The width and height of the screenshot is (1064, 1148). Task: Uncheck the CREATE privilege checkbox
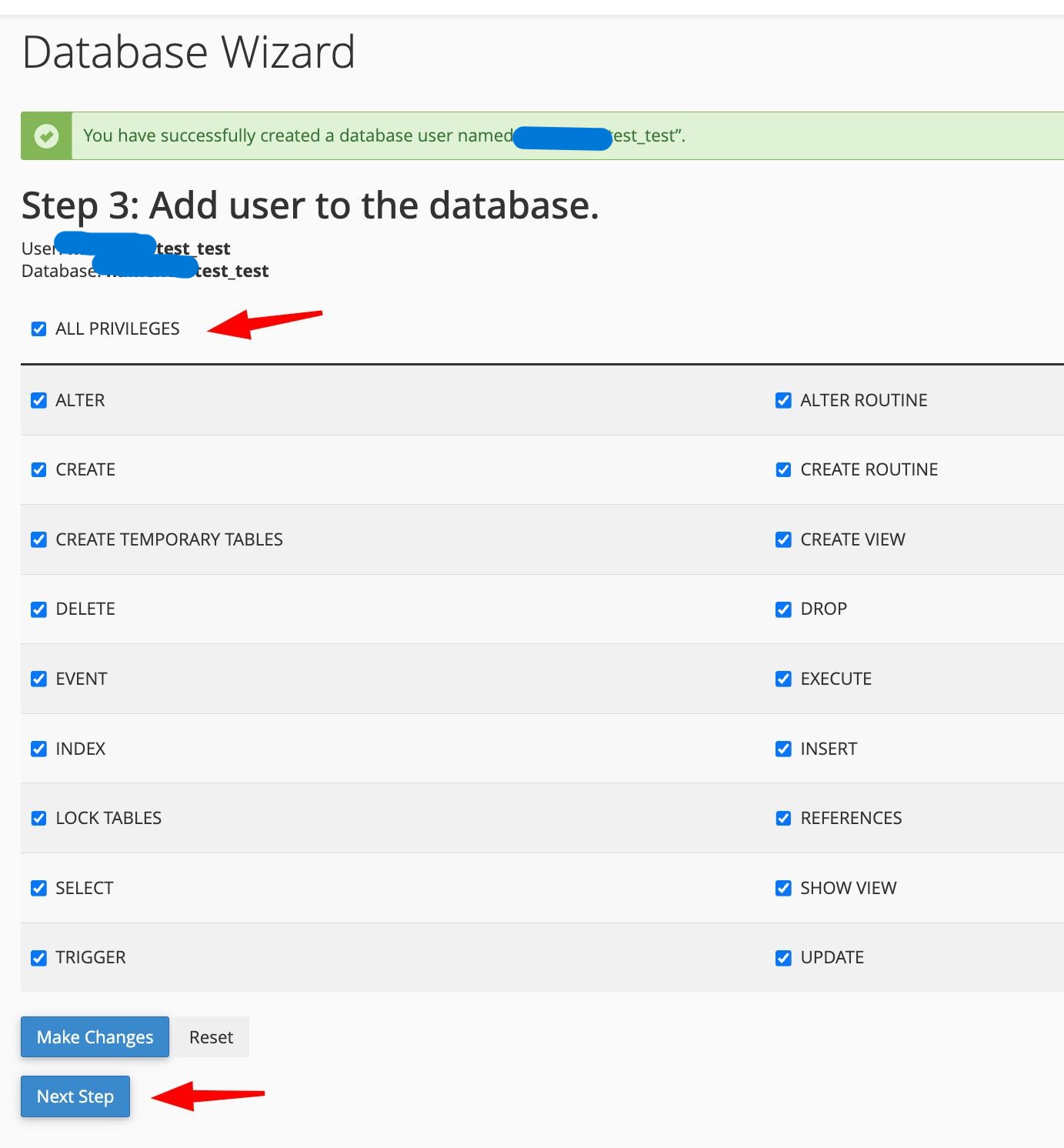click(38, 470)
